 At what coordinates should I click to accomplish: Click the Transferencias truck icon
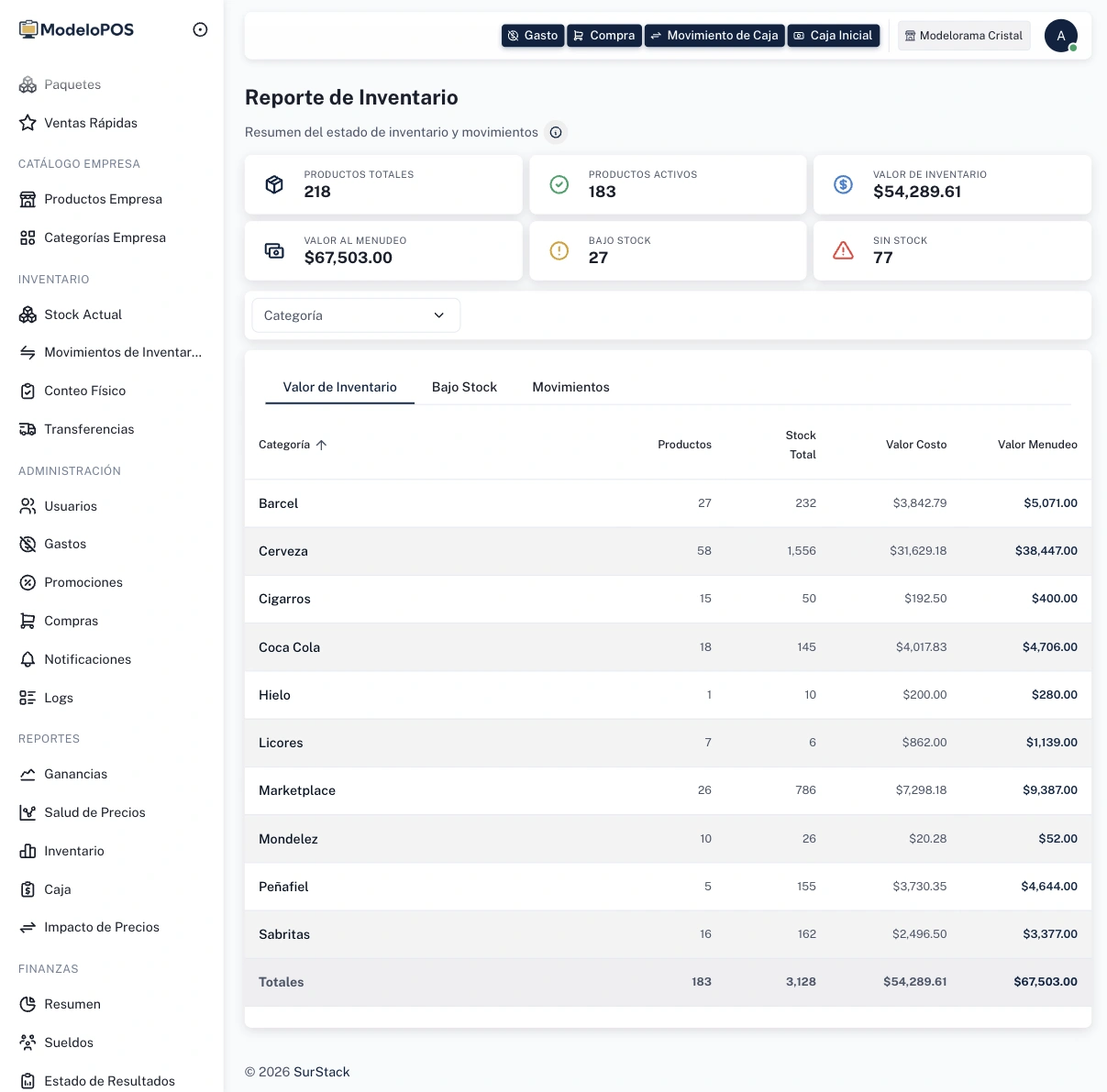(x=28, y=429)
